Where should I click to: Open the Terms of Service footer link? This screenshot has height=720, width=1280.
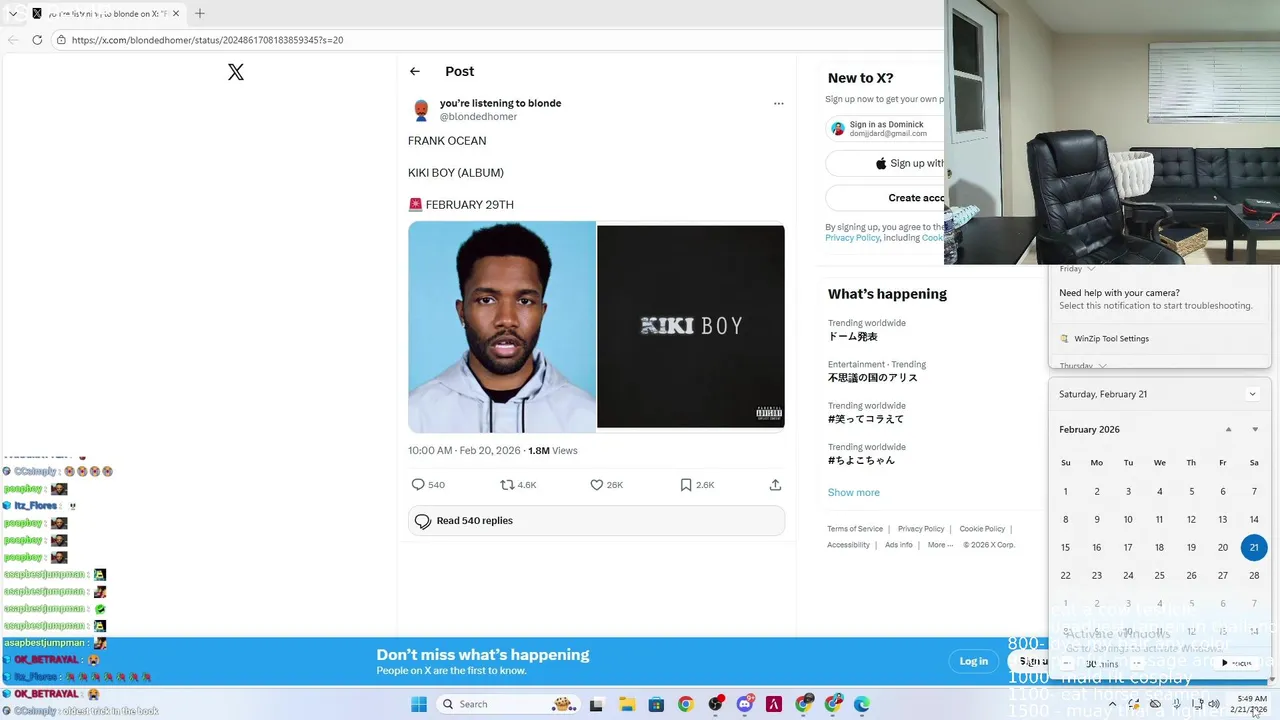pos(855,529)
